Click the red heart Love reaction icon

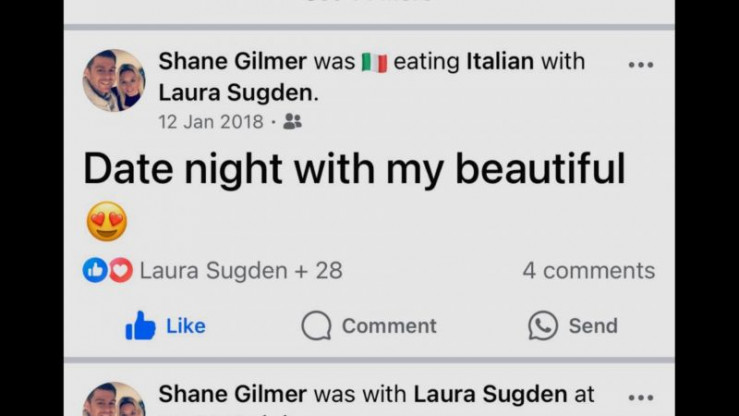click(x=120, y=270)
